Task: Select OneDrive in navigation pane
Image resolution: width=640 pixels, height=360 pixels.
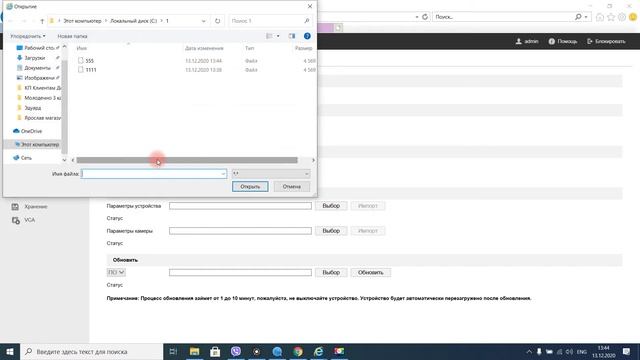Action: 31,131
